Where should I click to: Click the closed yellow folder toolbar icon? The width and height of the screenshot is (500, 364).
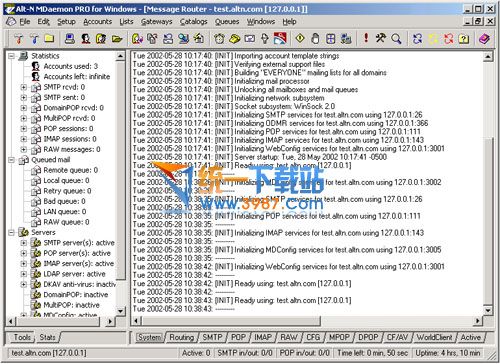pyautogui.click(x=49, y=39)
